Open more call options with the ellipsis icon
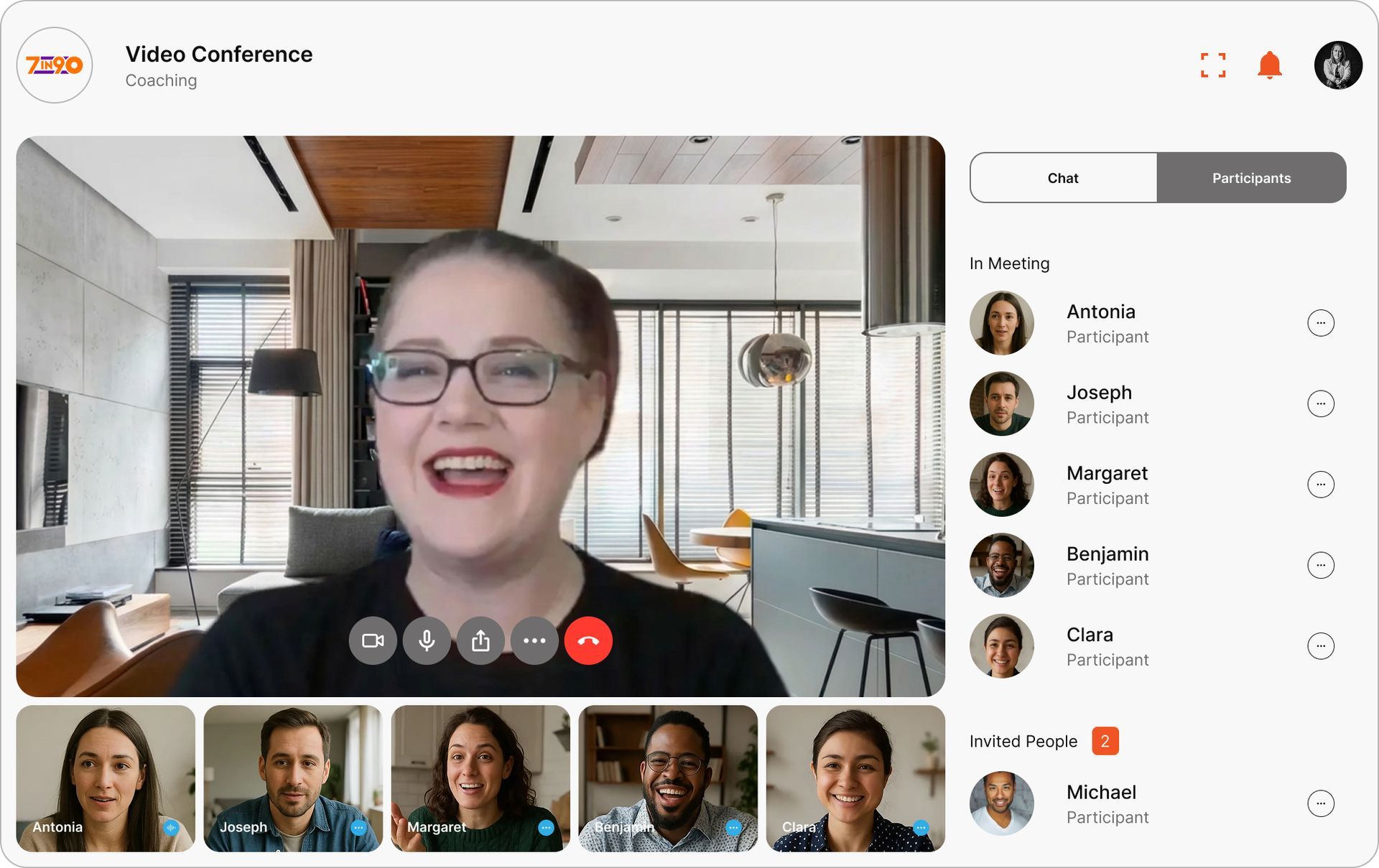This screenshot has height=868, width=1379. 534,640
